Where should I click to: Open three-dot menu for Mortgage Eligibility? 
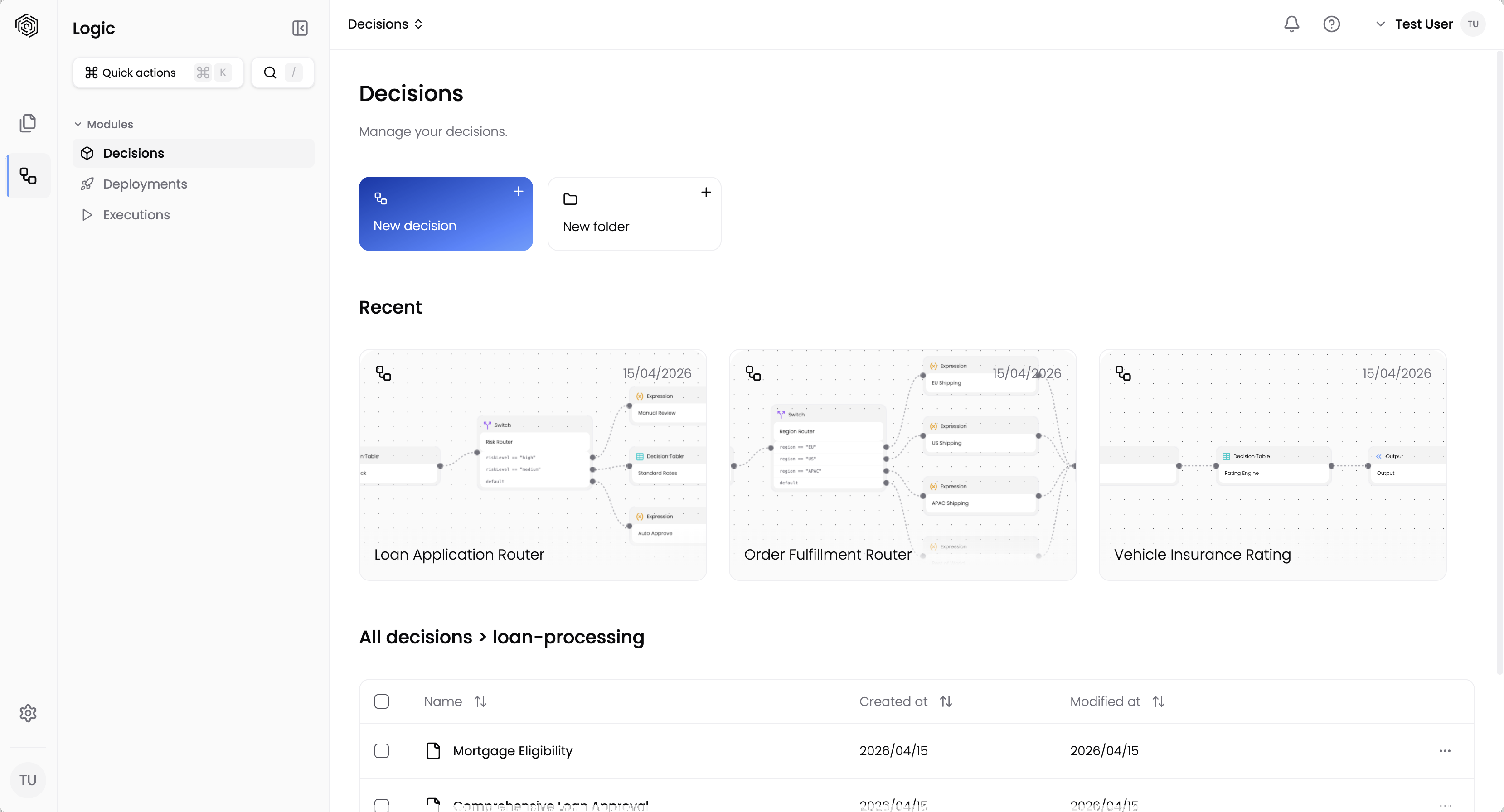[1445, 751]
